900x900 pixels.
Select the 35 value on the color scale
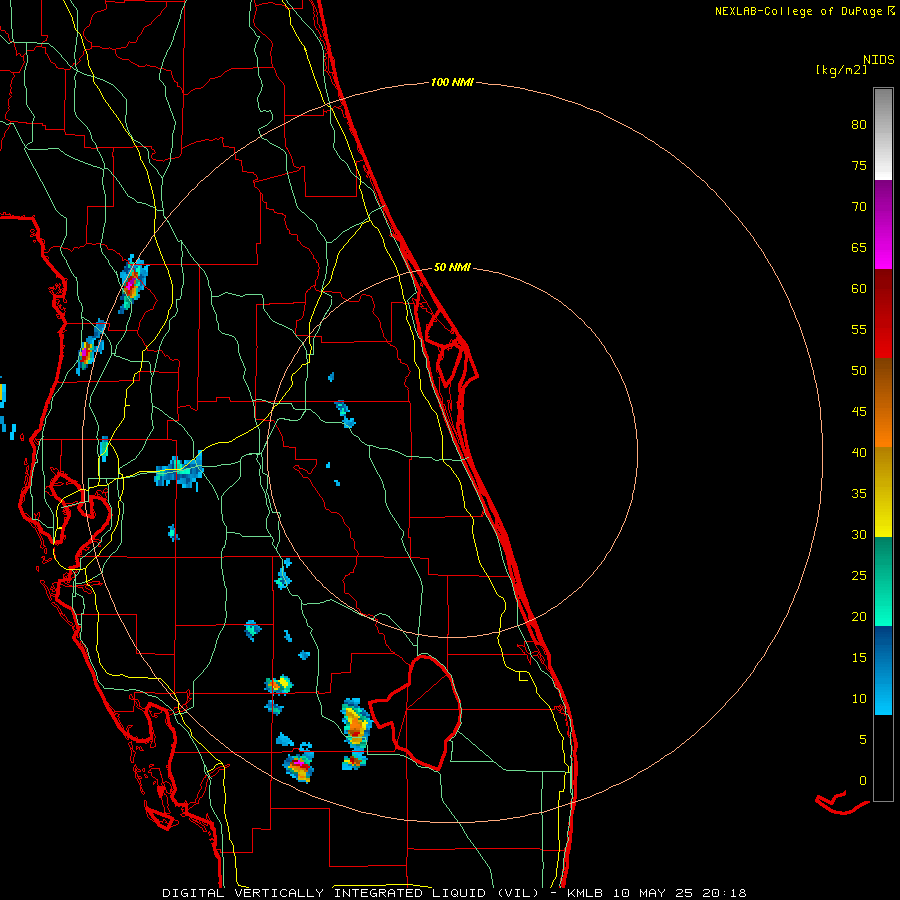click(x=859, y=494)
